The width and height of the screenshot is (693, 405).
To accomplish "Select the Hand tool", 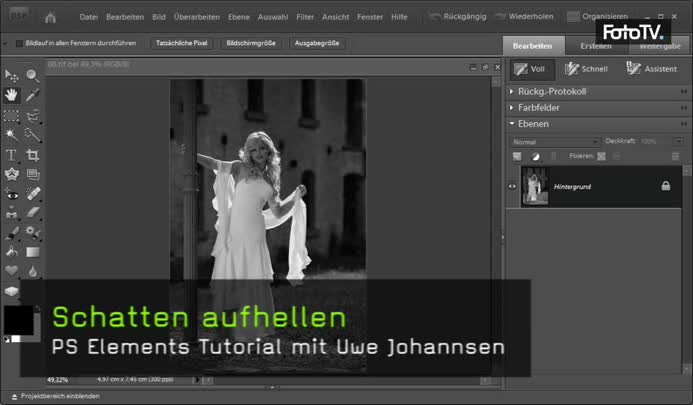I will [x=11, y=95].
